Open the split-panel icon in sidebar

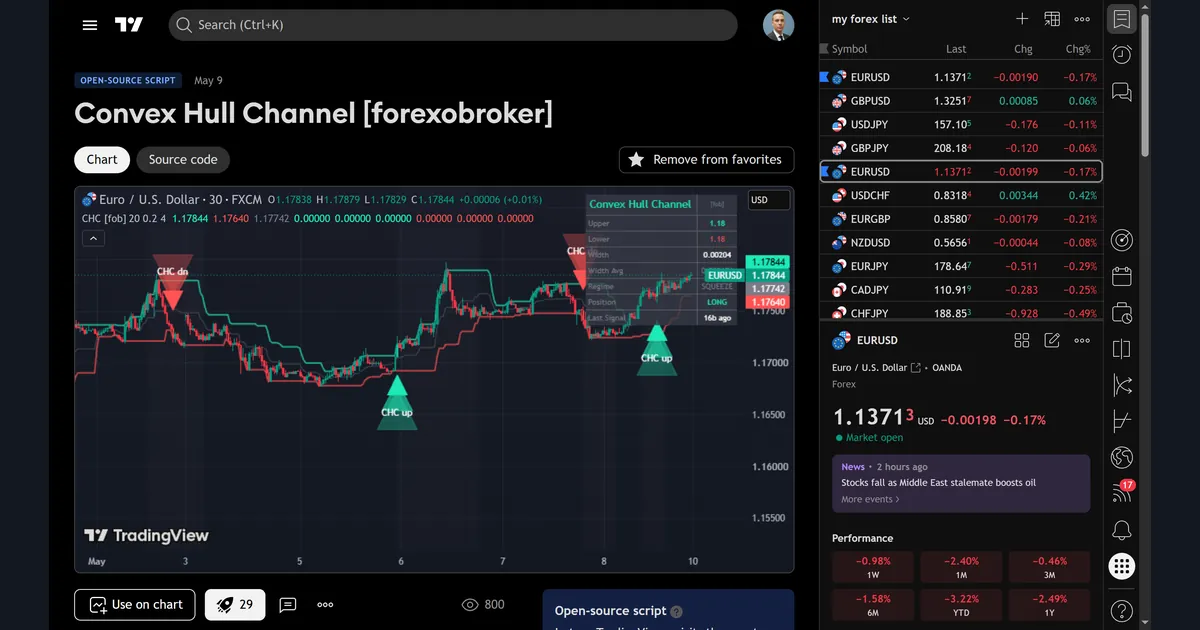click(1122, 349)
